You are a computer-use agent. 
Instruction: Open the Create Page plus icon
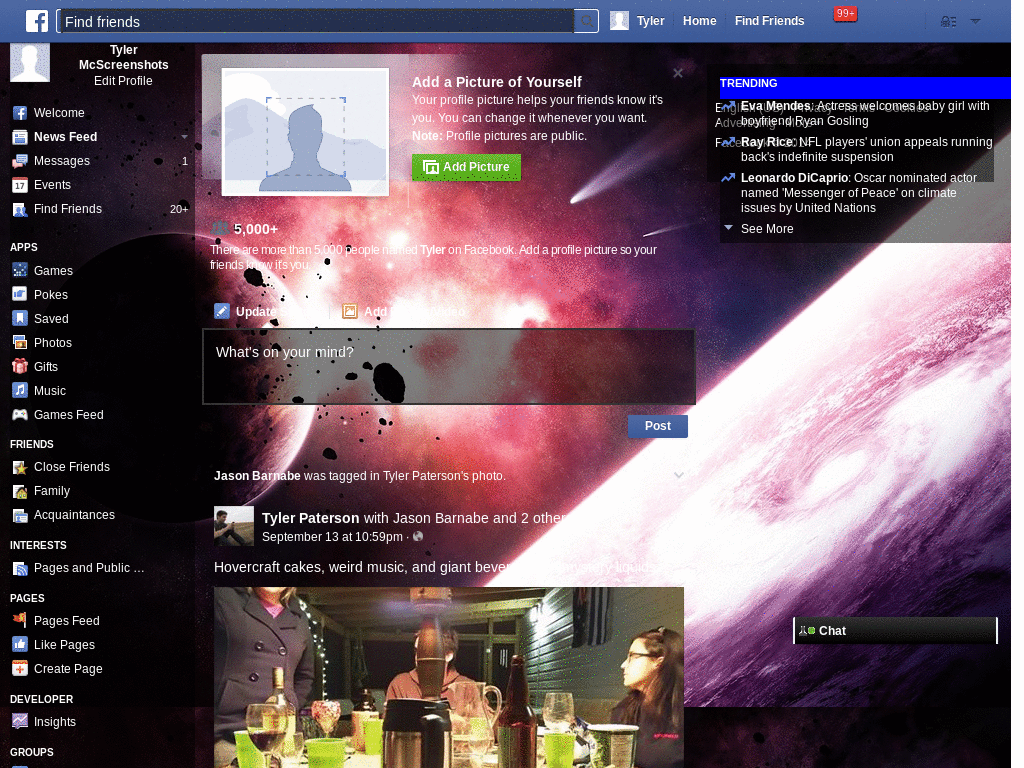[x=20, y=669]
